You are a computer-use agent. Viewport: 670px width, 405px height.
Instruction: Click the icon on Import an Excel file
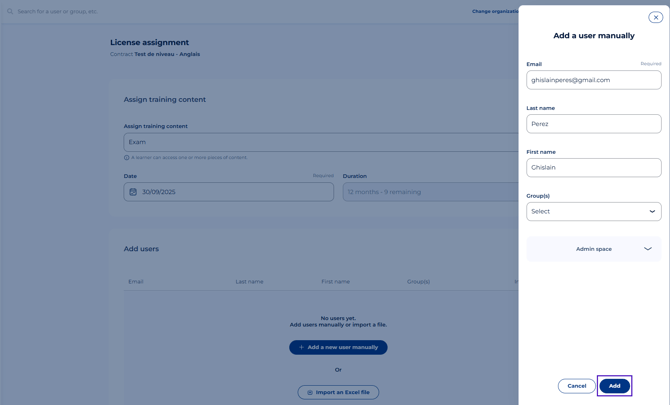tap(310, 392)
